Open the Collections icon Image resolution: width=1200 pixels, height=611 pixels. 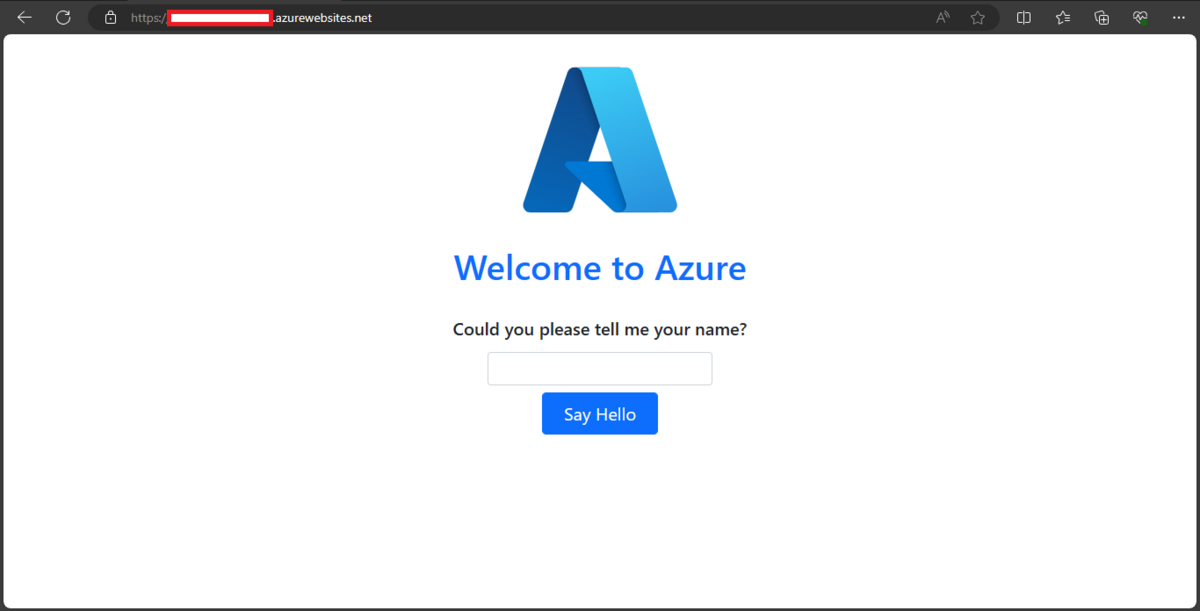[x=1102, y=18]
